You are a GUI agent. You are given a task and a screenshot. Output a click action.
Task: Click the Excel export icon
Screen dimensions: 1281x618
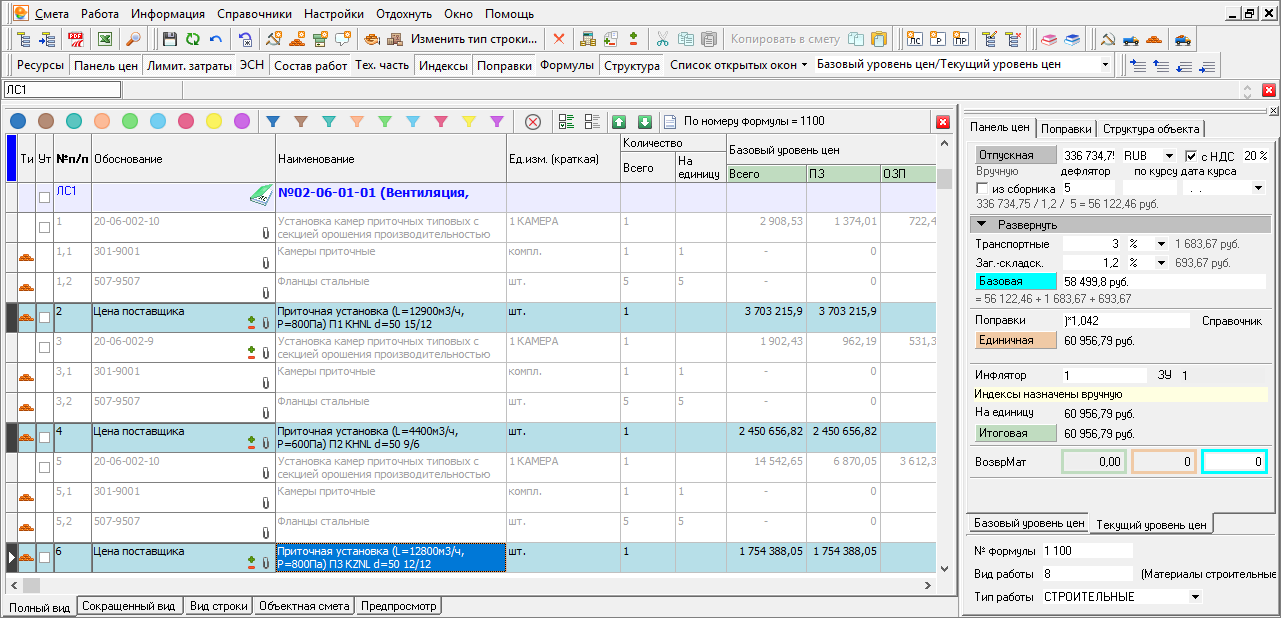click(104, 40)
